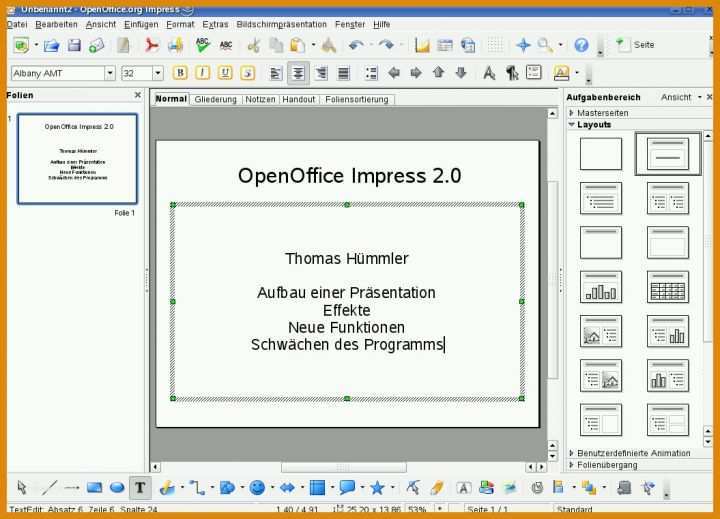Image resolution: width=720 pixels, height=519 pixels.
Task: Open the font color dropdown arrow
Action: click(577, 73)
